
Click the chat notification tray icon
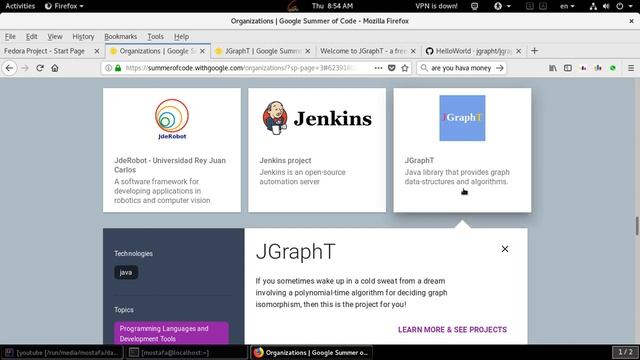coord(474,6)
